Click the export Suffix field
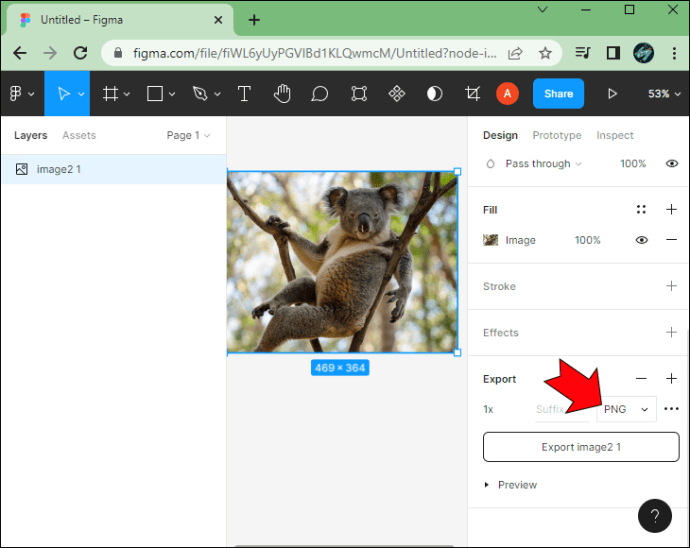This screenshot has height=548, width=690. tap(562, 409)
